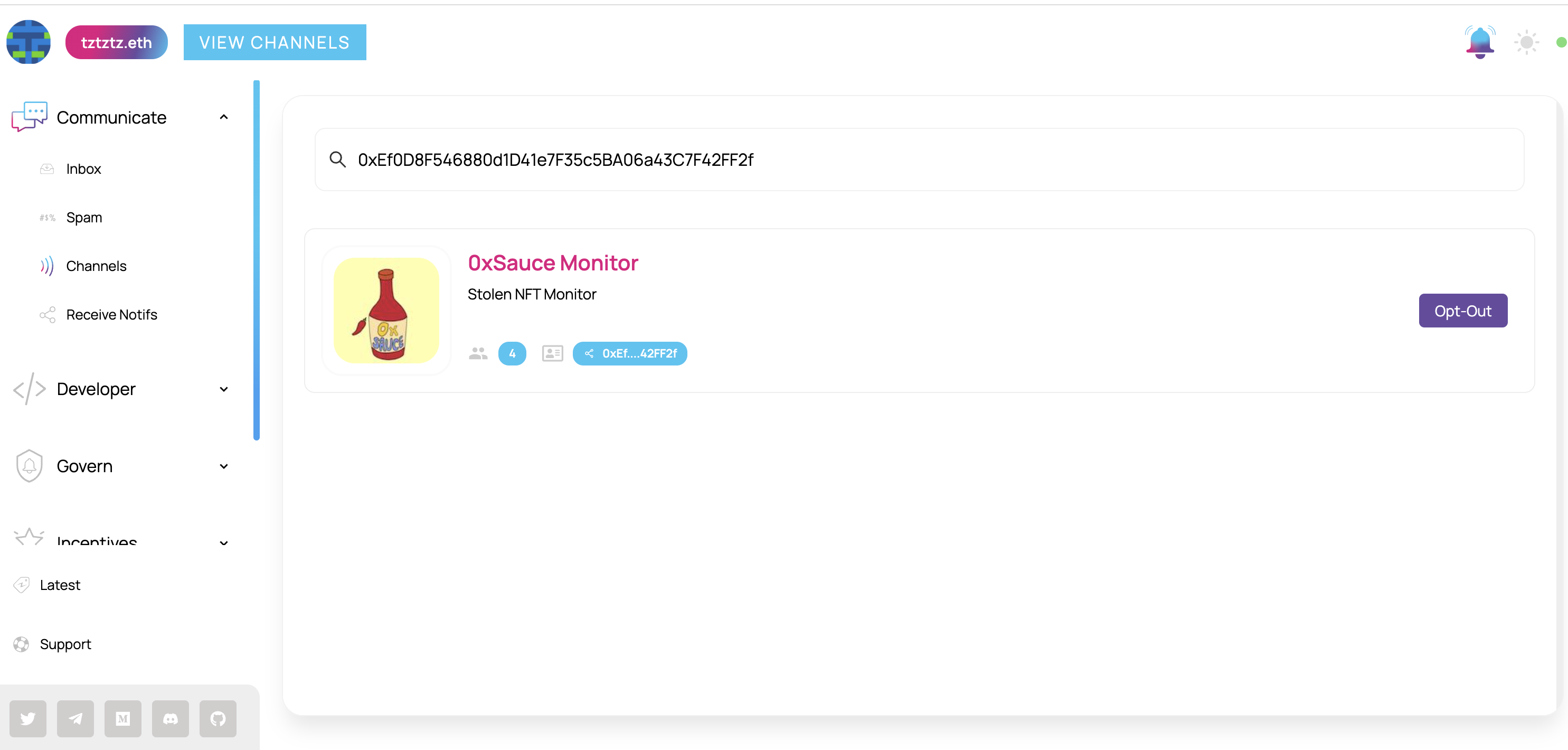Open the Support menu item
This screenshot has width=1568, height=750.
tap(65, 644)
